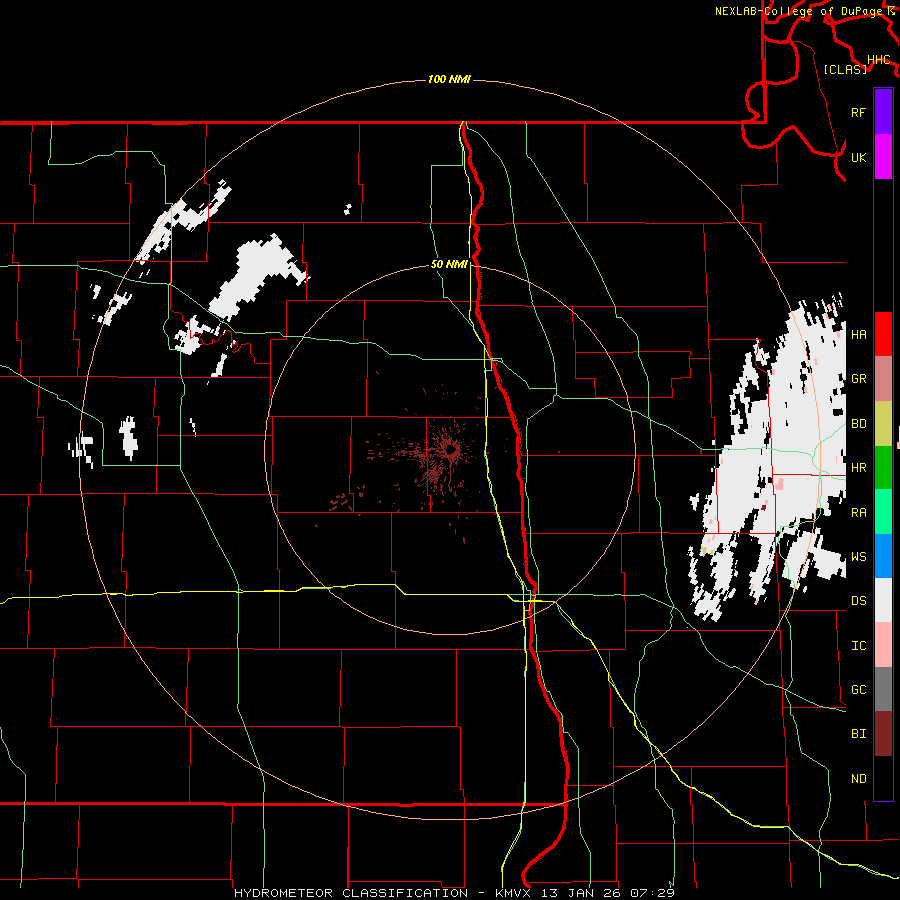Click the HHC product label

pos(878,60)
